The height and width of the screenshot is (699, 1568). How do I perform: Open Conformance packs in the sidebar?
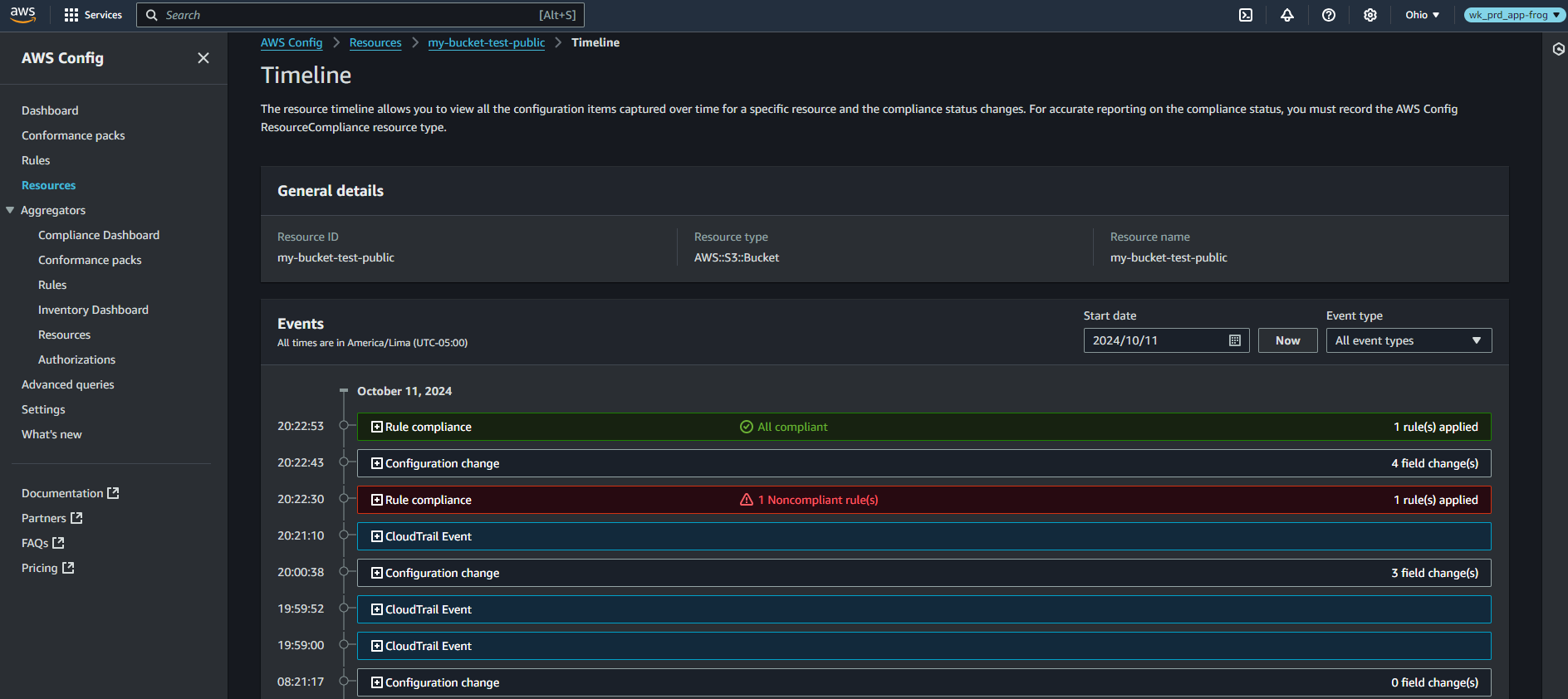(x=73, y=135)
